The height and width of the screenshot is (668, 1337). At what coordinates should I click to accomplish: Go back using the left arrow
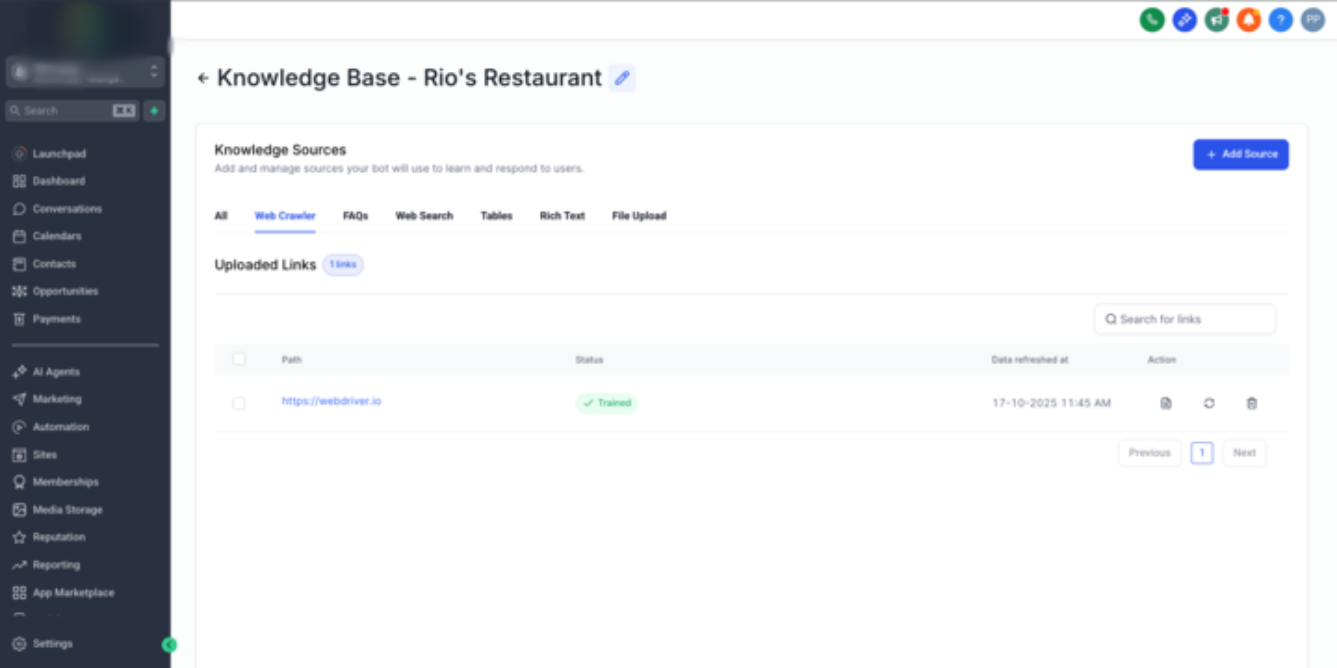(x=203, y=78)
